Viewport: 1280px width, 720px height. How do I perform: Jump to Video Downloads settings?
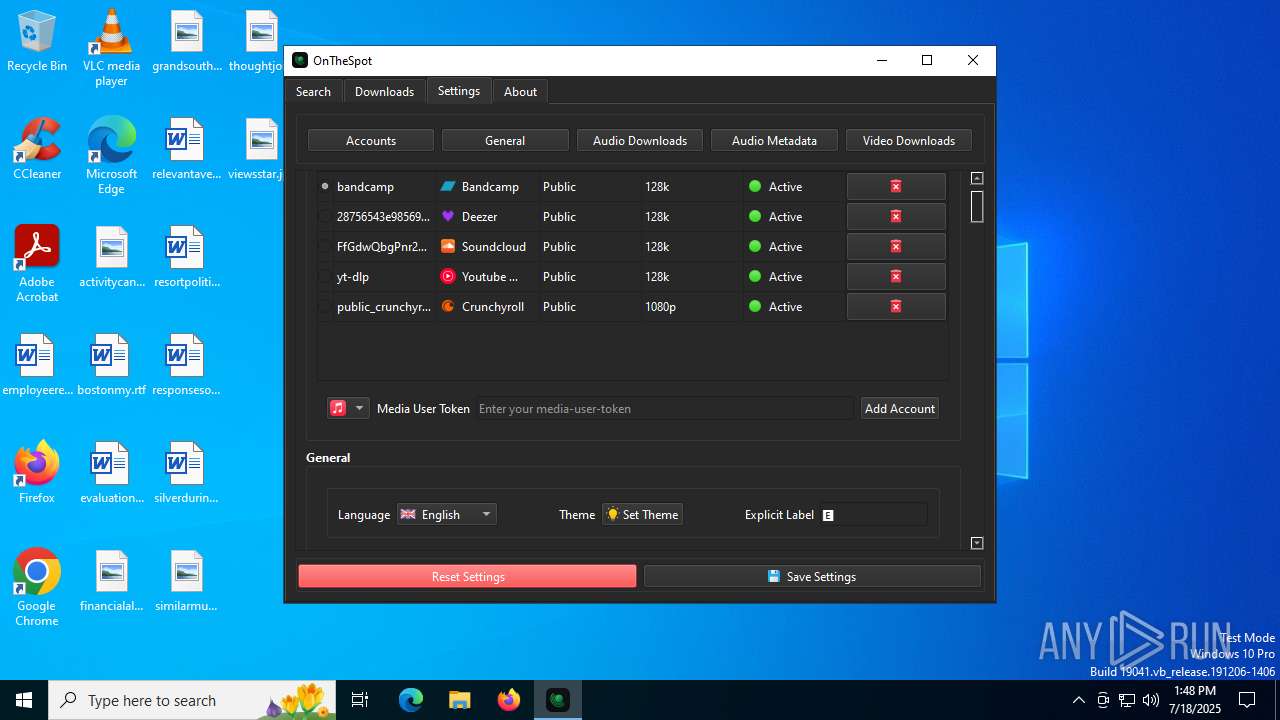click(x=909, y=140)
